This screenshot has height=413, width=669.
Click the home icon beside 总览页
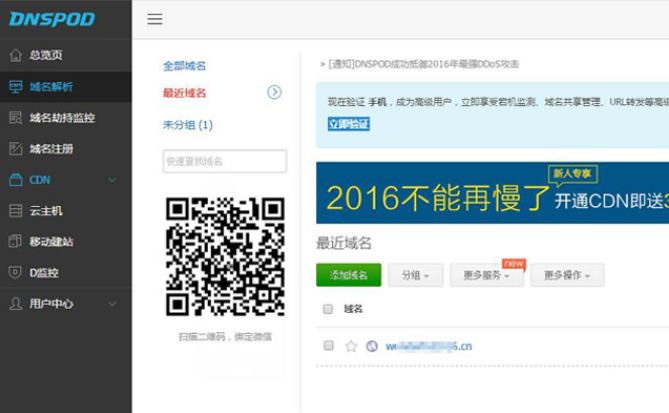coord(16,55)
